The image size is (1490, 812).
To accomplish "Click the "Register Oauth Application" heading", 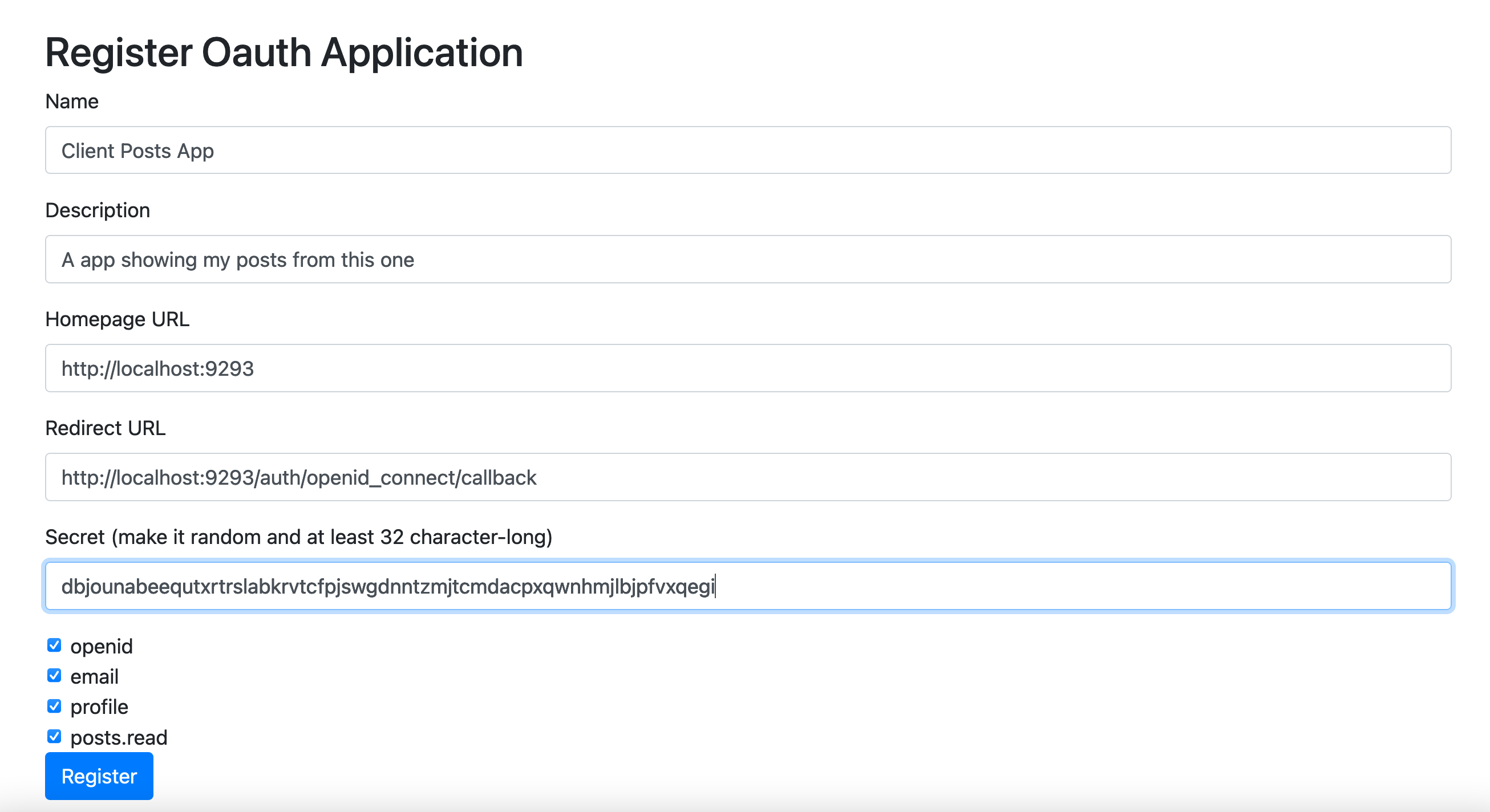I will (x=284, y=52).
